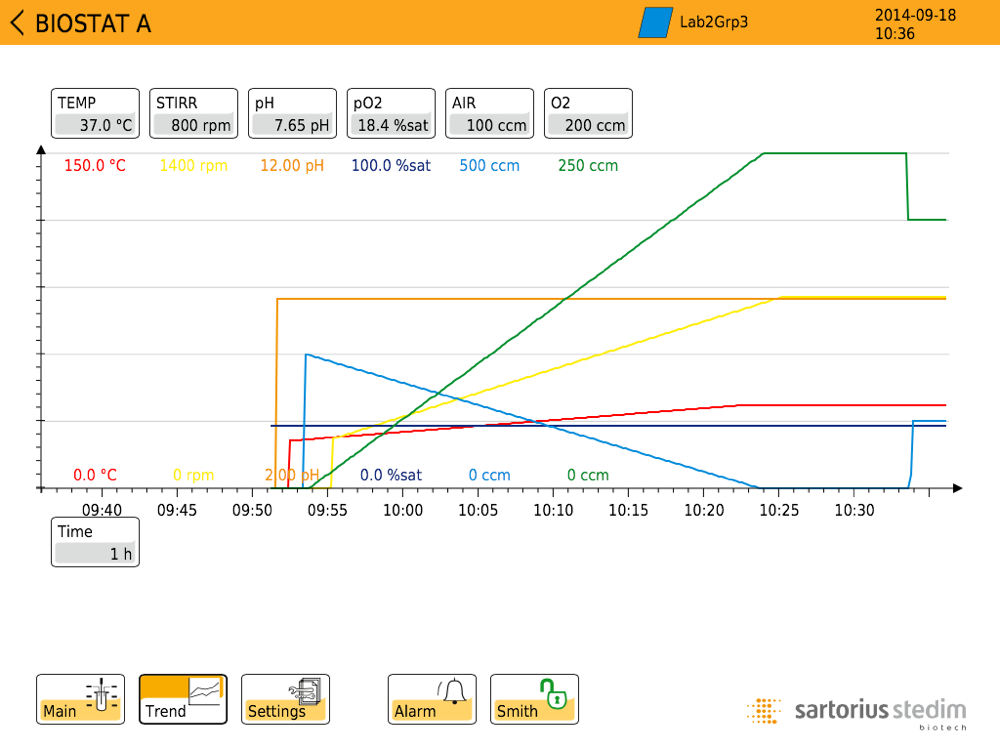Image resolution: width=1000 pixels, height=750 pixels.
Task: Open the O2 200 ccm channel box
Action: pos(588,114)
